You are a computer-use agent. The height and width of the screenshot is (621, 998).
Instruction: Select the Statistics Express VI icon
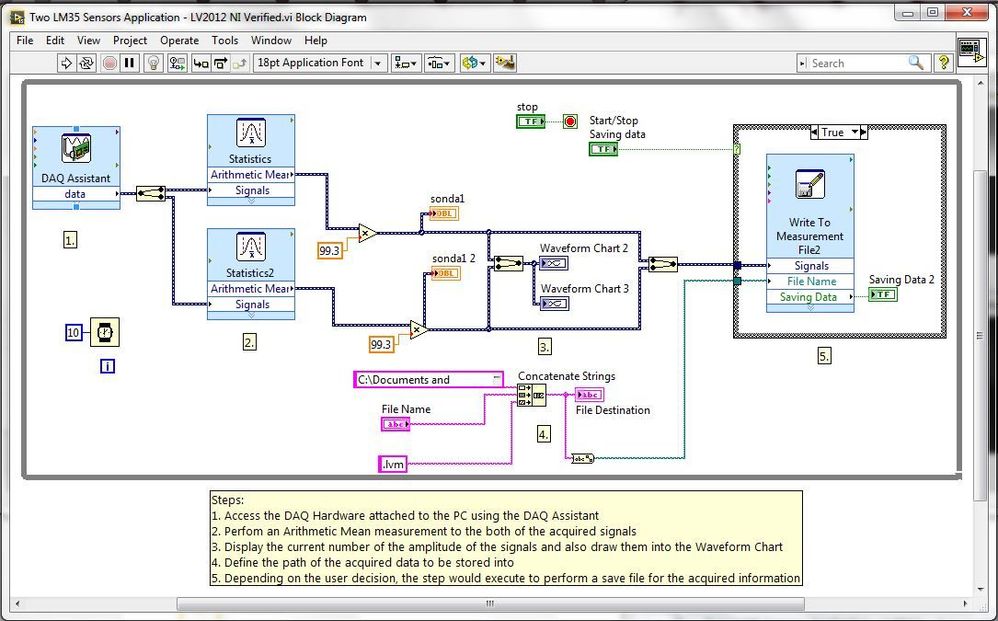click(x=251, y=133)
